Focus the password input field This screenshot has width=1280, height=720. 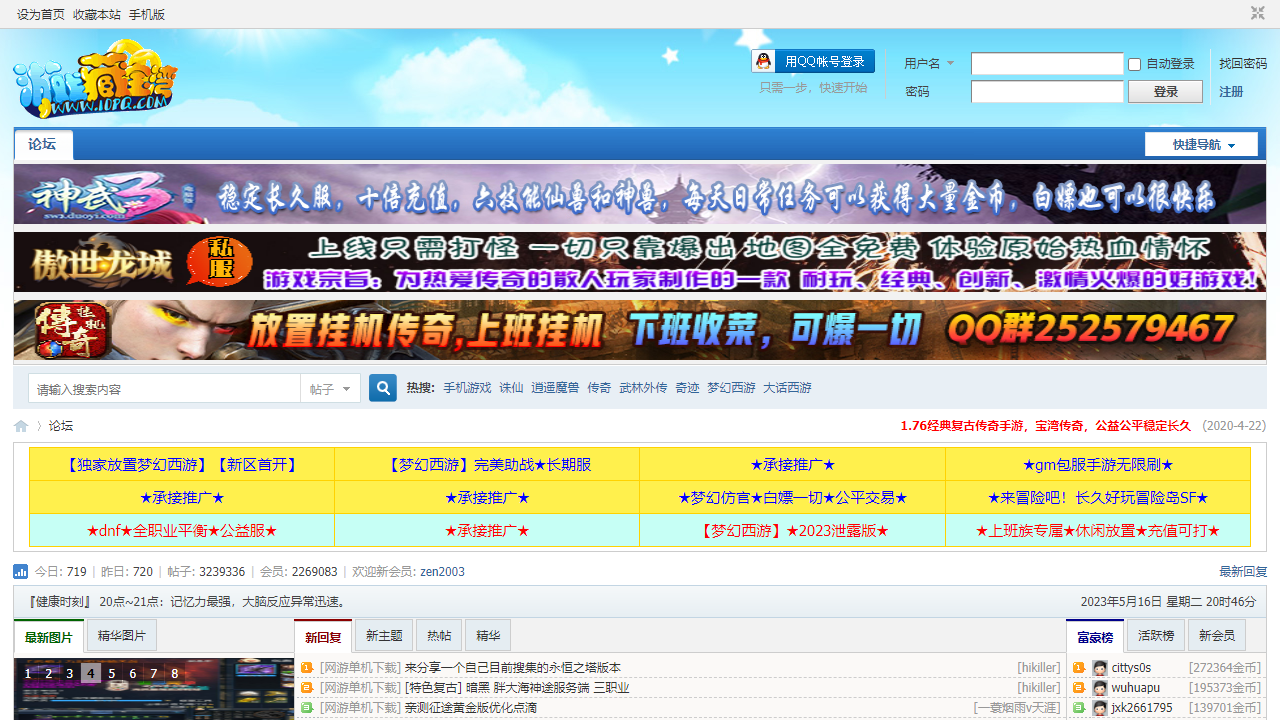click(1047, 92)
